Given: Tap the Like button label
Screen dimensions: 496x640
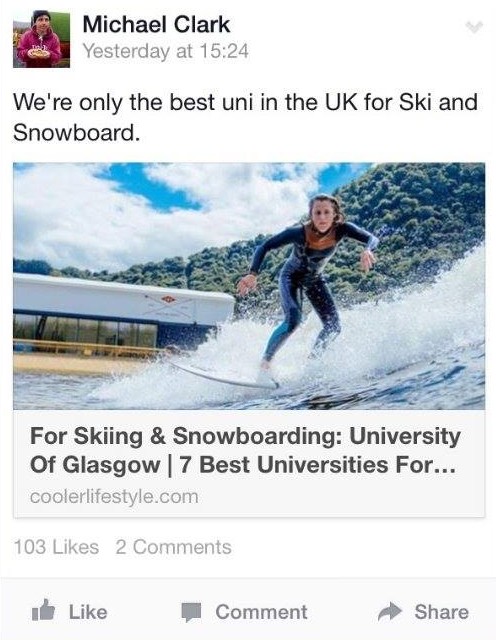Looking at the screenshot, I should click(x=88, y=612).
